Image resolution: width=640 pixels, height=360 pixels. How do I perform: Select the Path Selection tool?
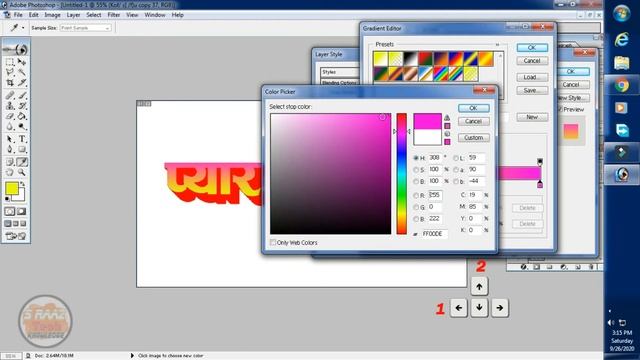click(x=10, y=140)
